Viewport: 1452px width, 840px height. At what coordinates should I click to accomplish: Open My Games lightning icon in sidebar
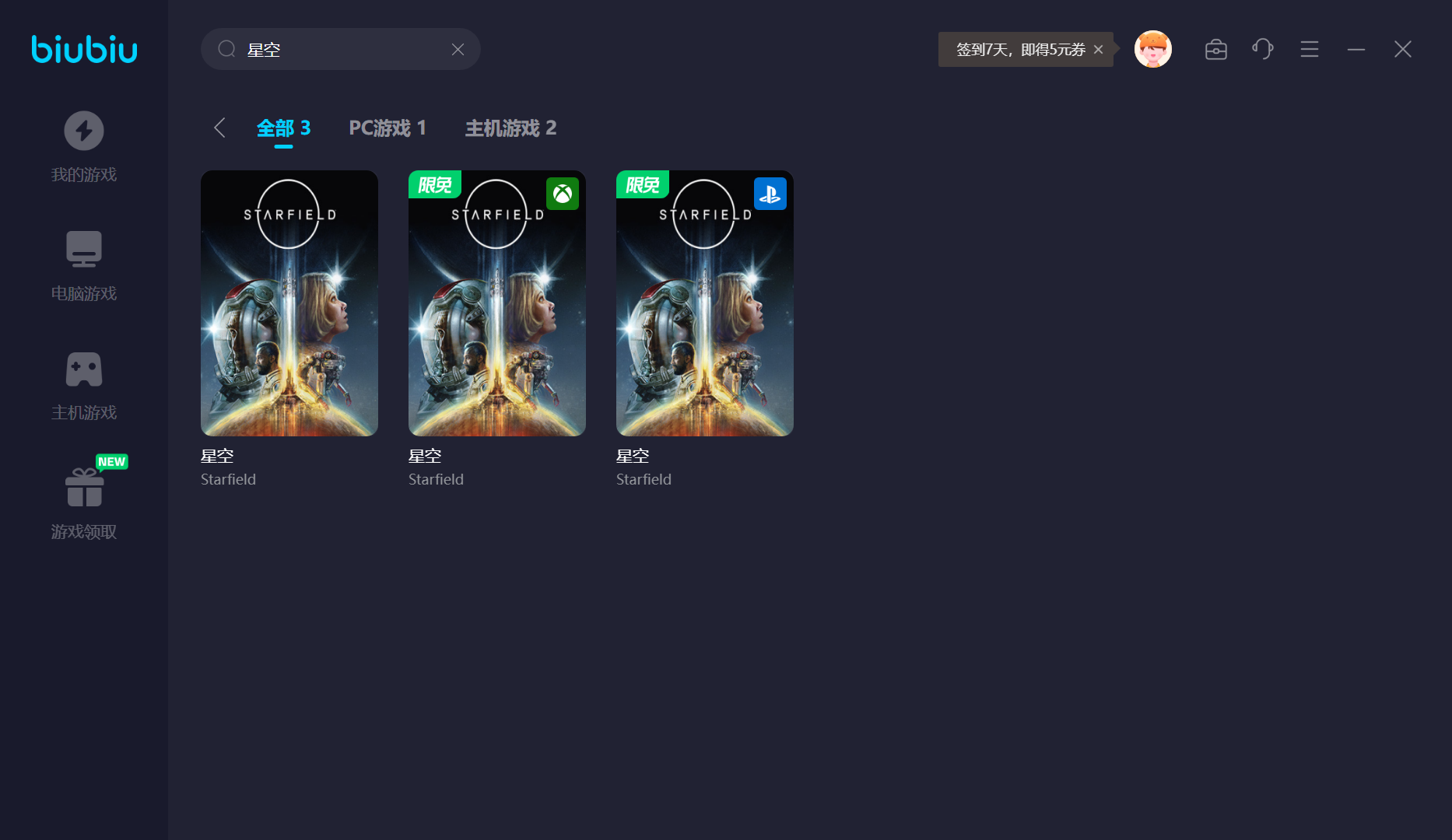(84, 131)
